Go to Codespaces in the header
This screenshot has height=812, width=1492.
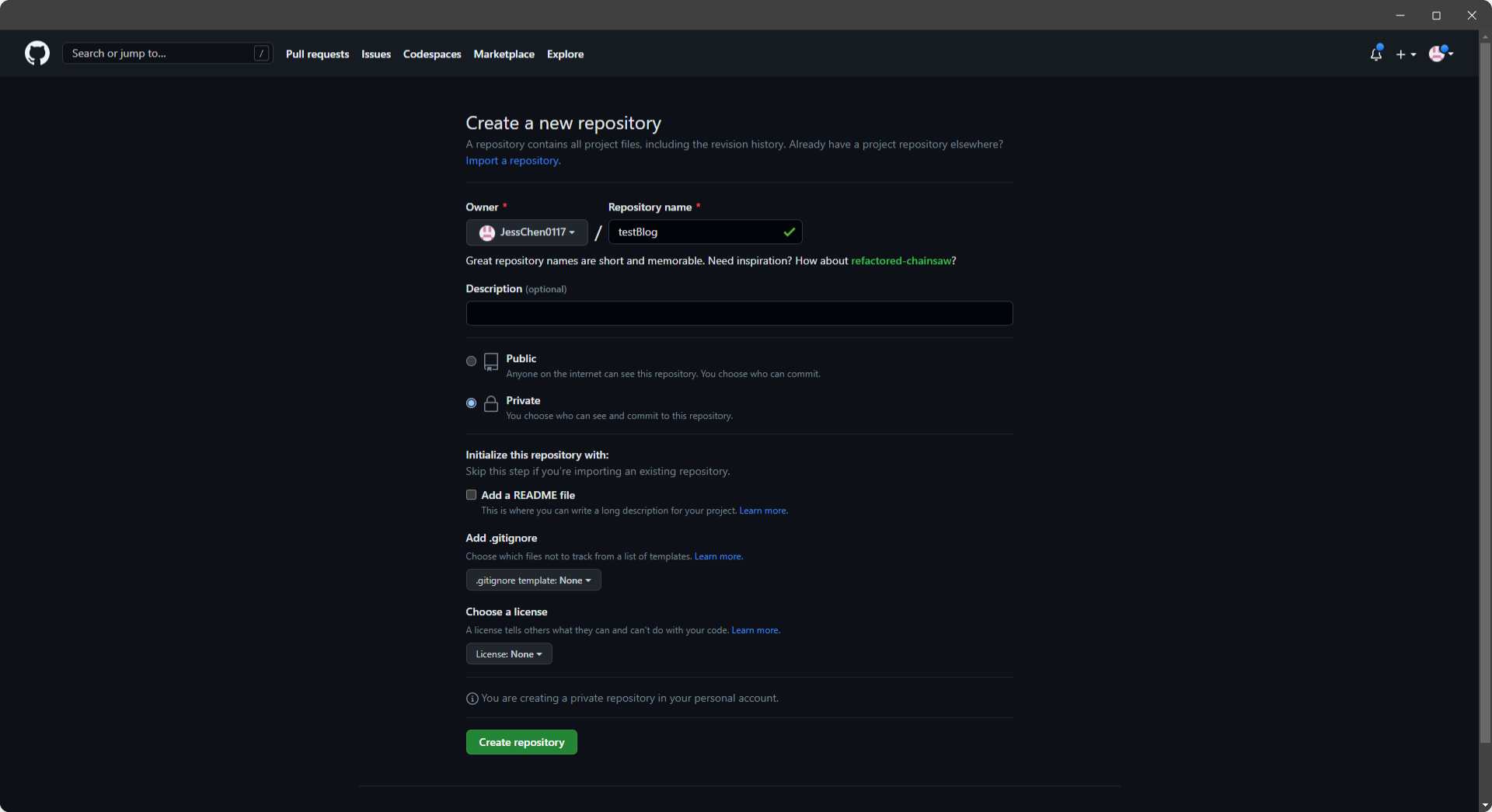pos(432,54)
